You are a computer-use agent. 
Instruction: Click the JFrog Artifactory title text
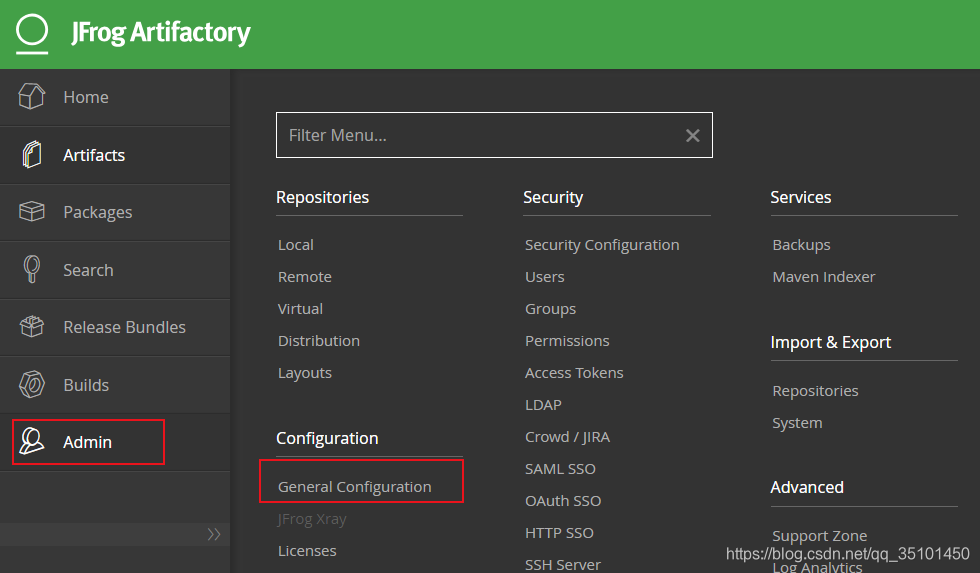coord(161,32)
